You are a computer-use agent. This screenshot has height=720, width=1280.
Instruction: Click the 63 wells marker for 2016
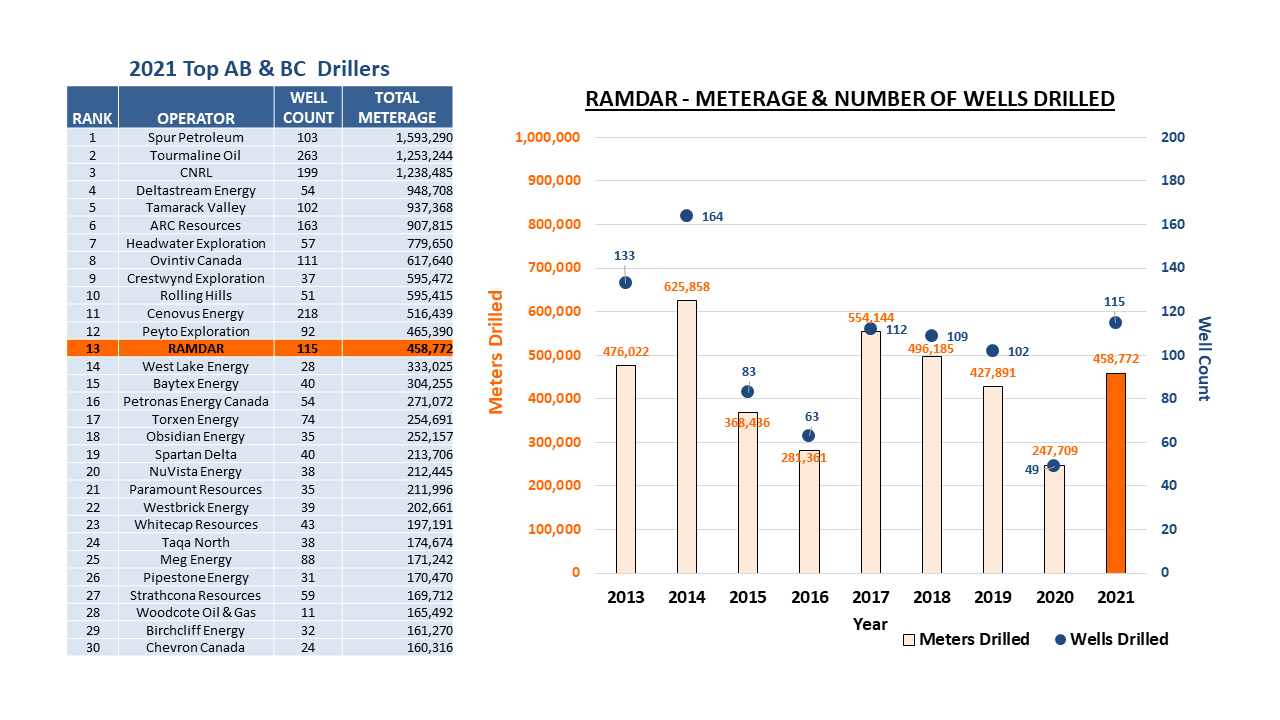click(x=809, y=435)
